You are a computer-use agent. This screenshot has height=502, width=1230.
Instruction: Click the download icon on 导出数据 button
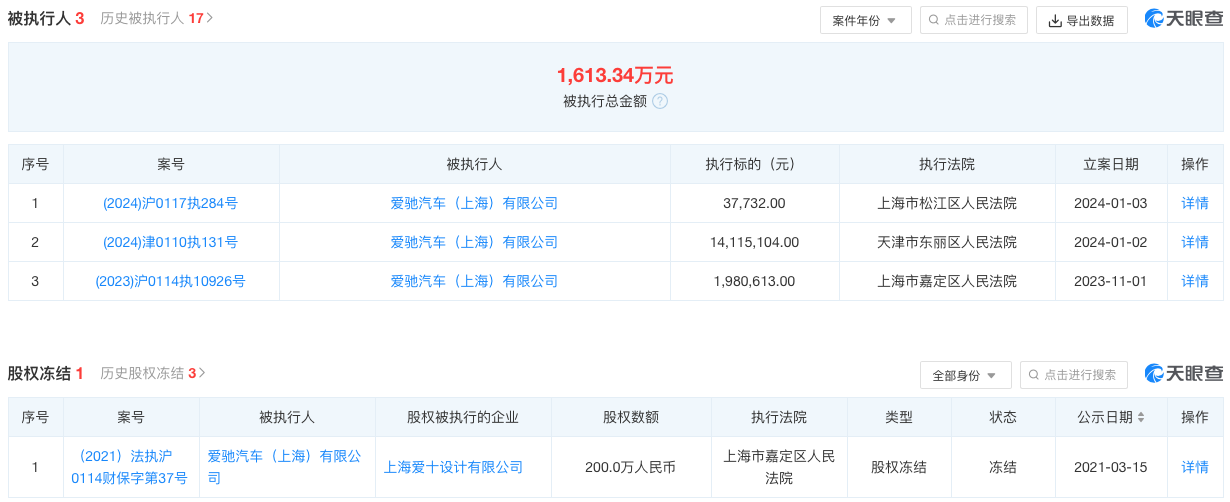(1055, 20)
